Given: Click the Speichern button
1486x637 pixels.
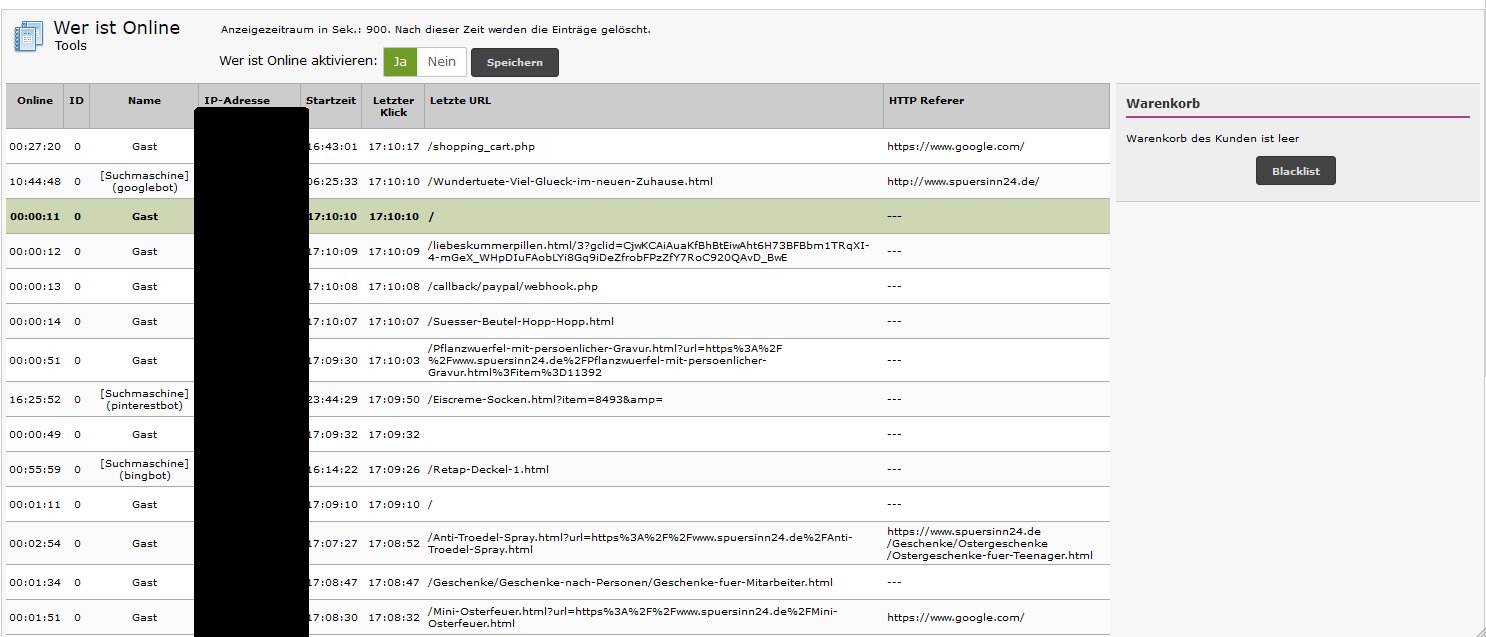Looking at the screenshot, I should pyautogui.click(x=514, y=62).
